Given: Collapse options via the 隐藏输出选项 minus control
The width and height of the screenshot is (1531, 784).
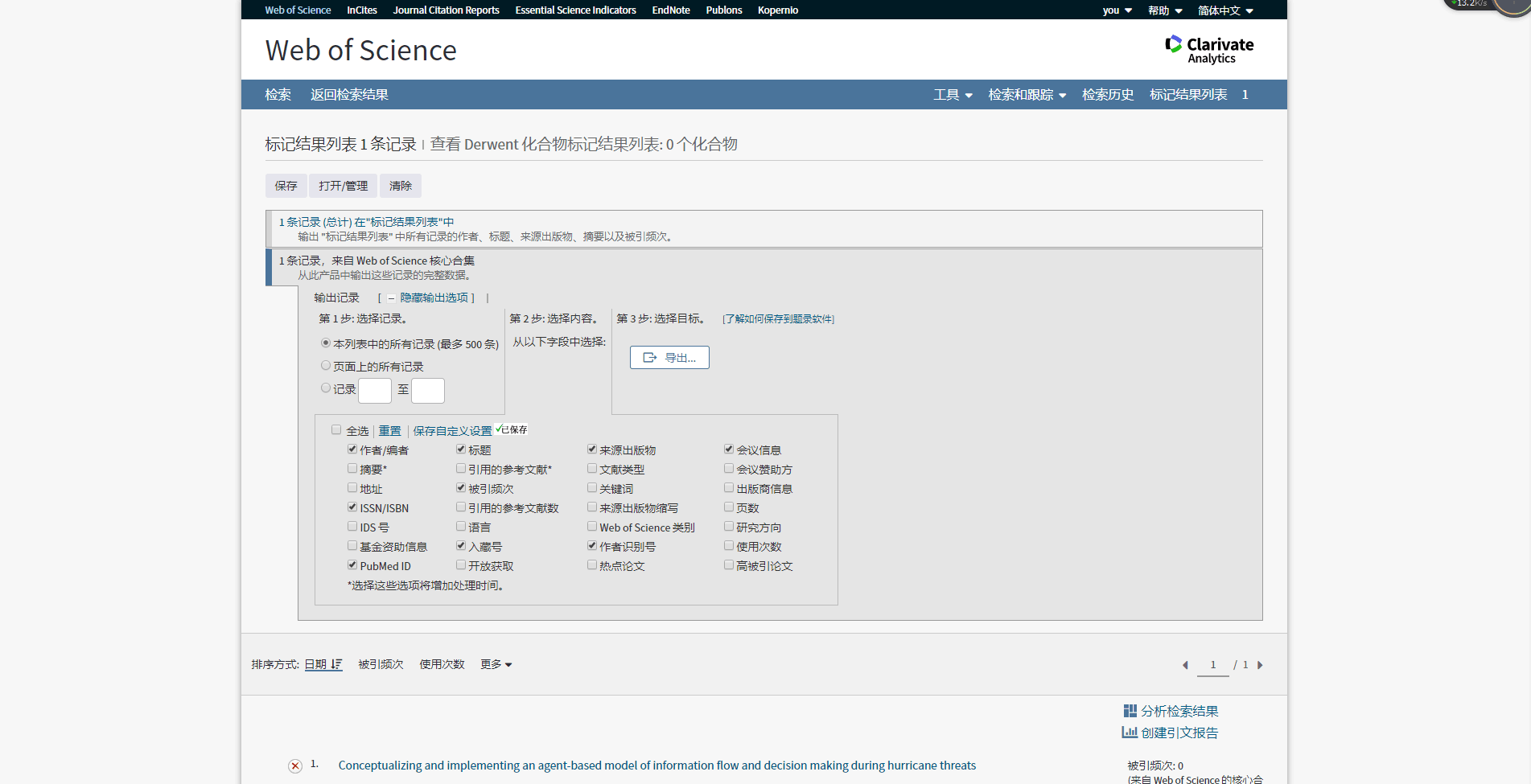Looking at the screenshot, I should tap(392, 297).
